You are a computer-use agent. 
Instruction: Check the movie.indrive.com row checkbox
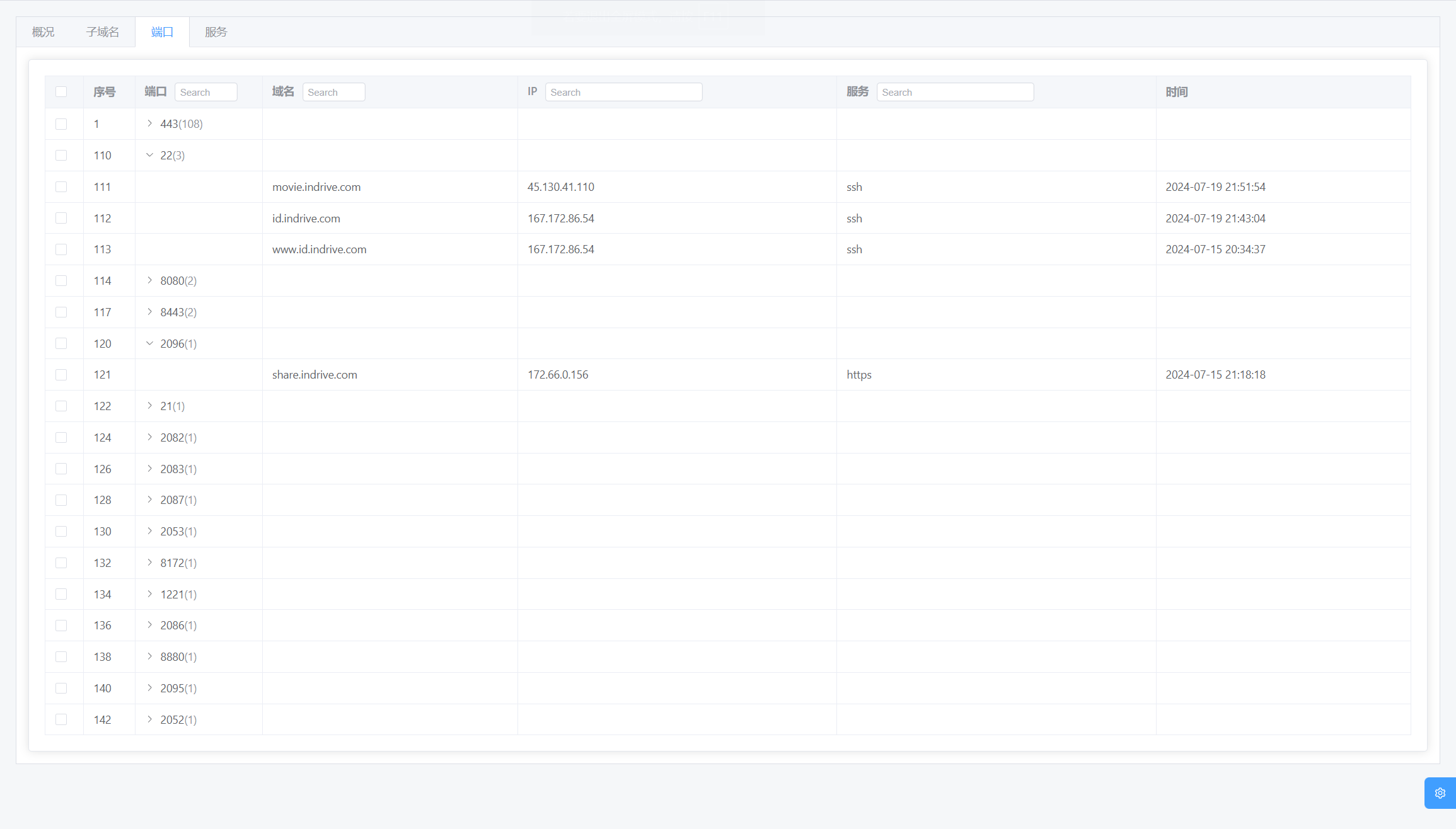[61, 187]
